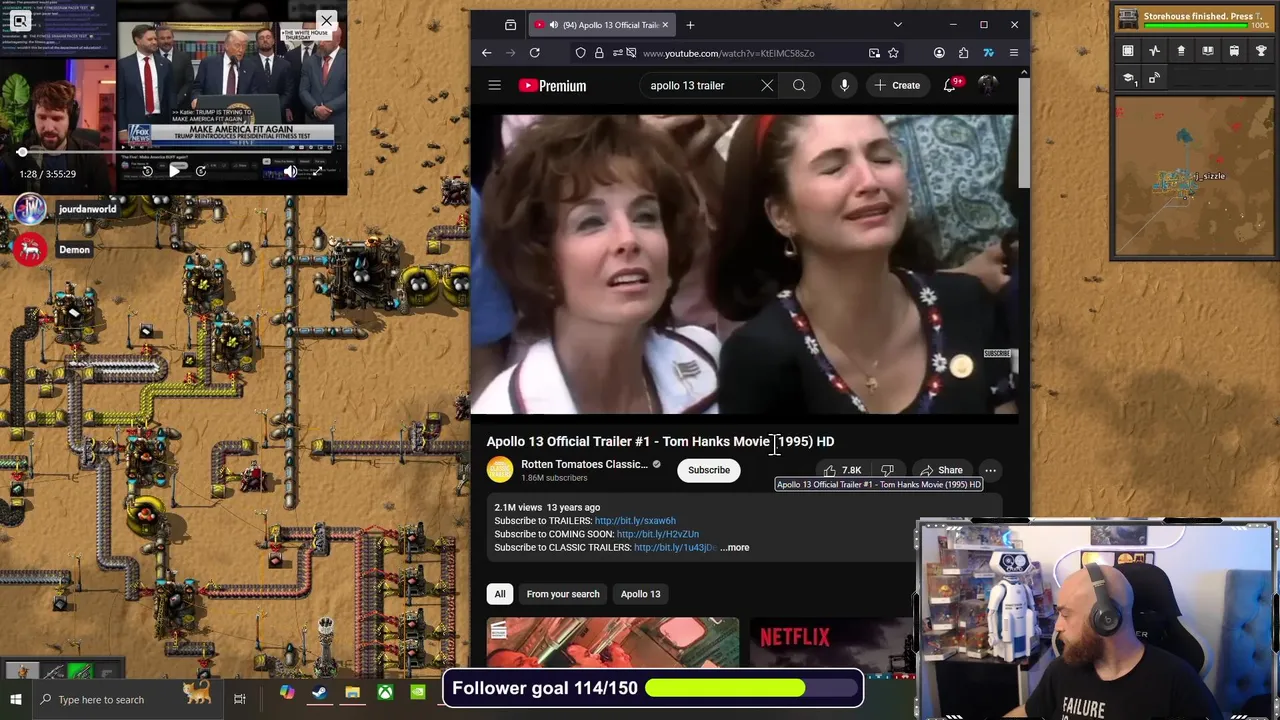Open the COMING SOON bit.ly link
The height and width of the screenshot is (720, 1280).
(658, 534)
